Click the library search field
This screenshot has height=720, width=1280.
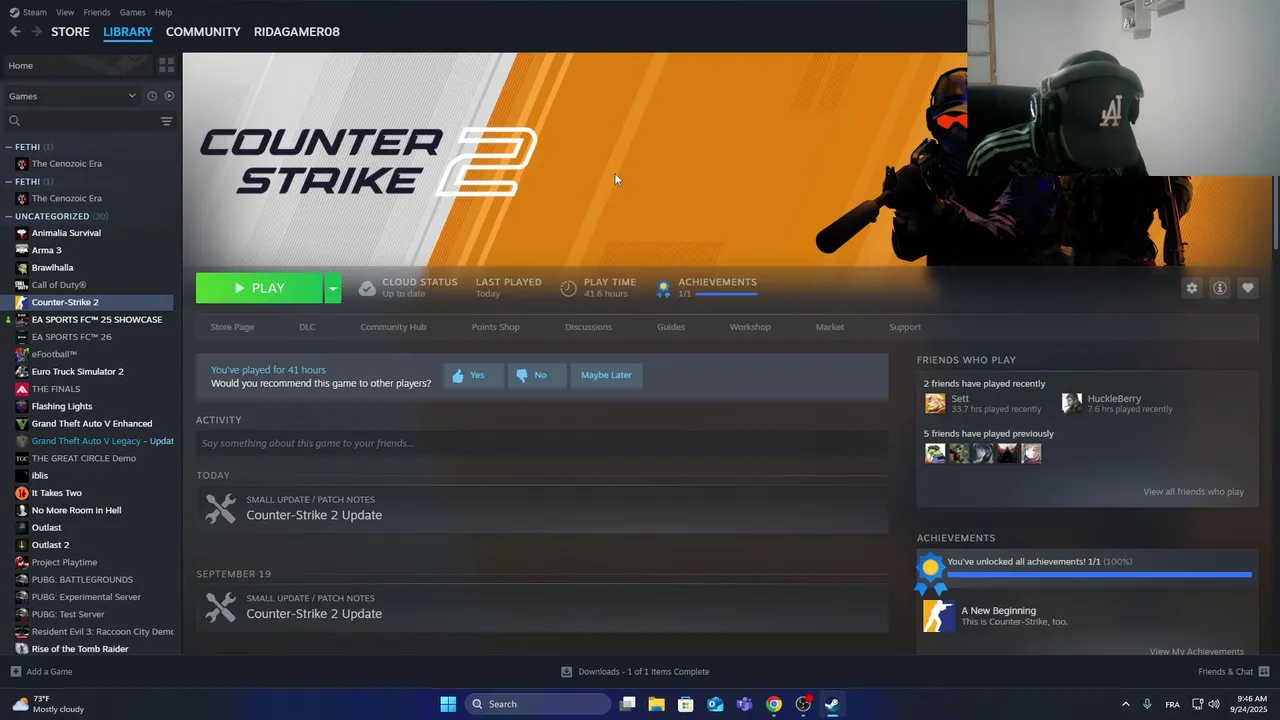click(x=82, y=121)
